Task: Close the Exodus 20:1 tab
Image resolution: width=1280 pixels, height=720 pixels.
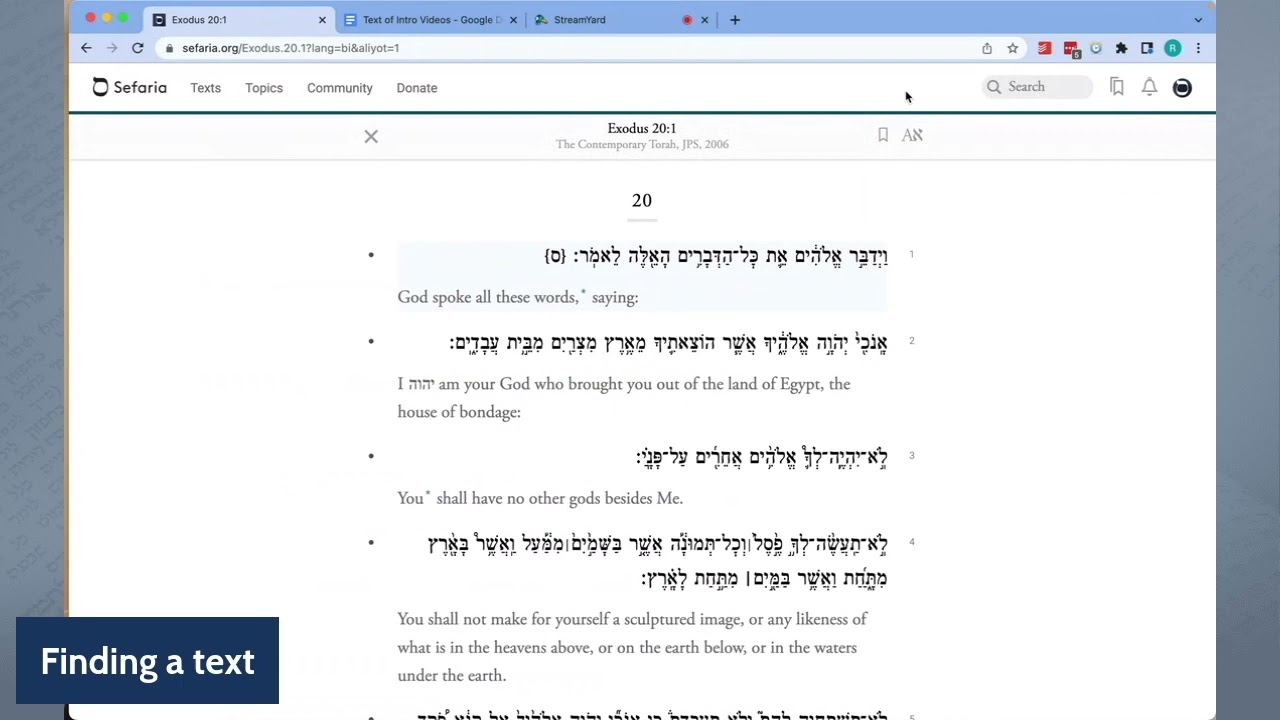Action: click(322, 19)
